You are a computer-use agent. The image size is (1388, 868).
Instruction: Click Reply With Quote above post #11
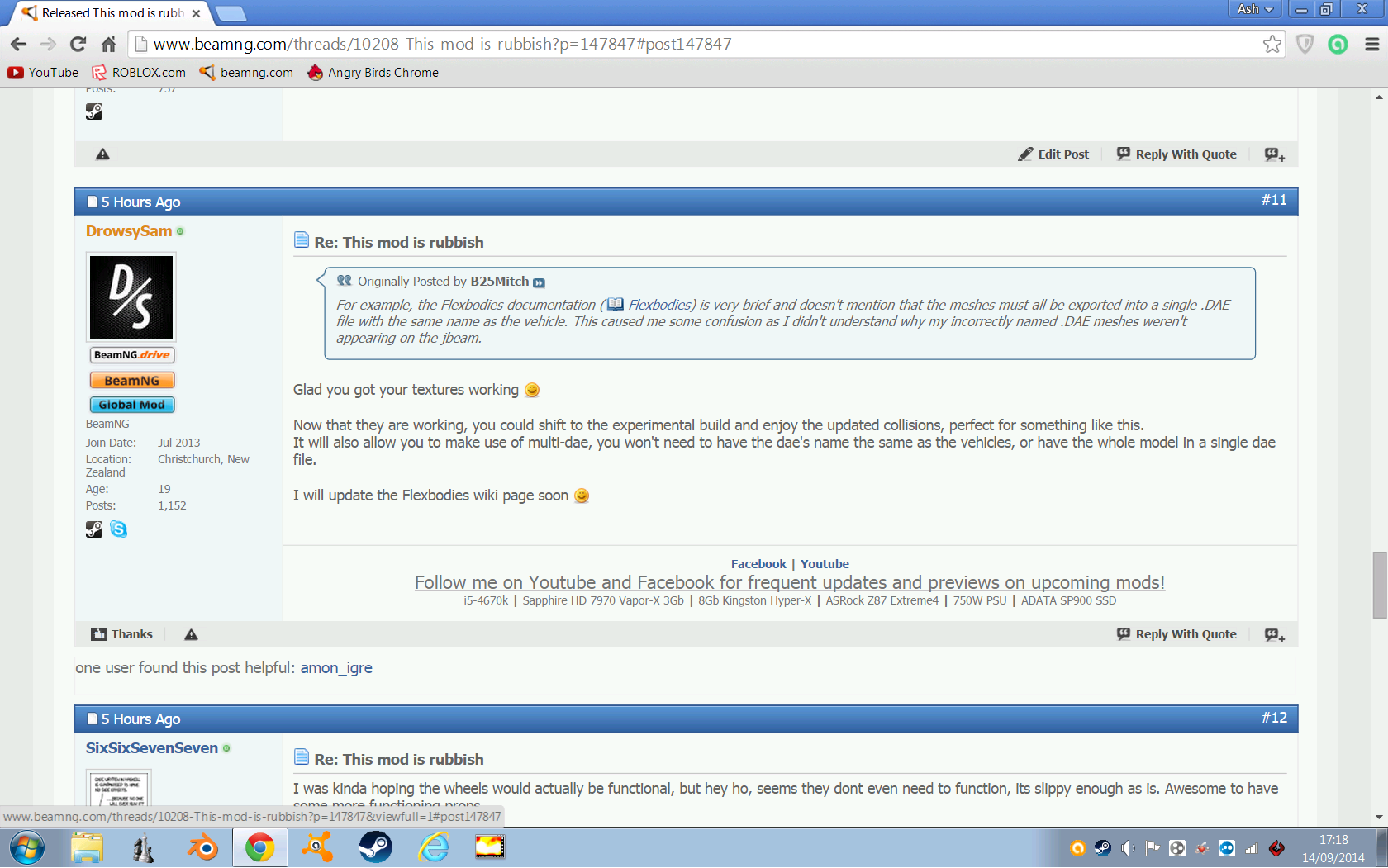1176,154
